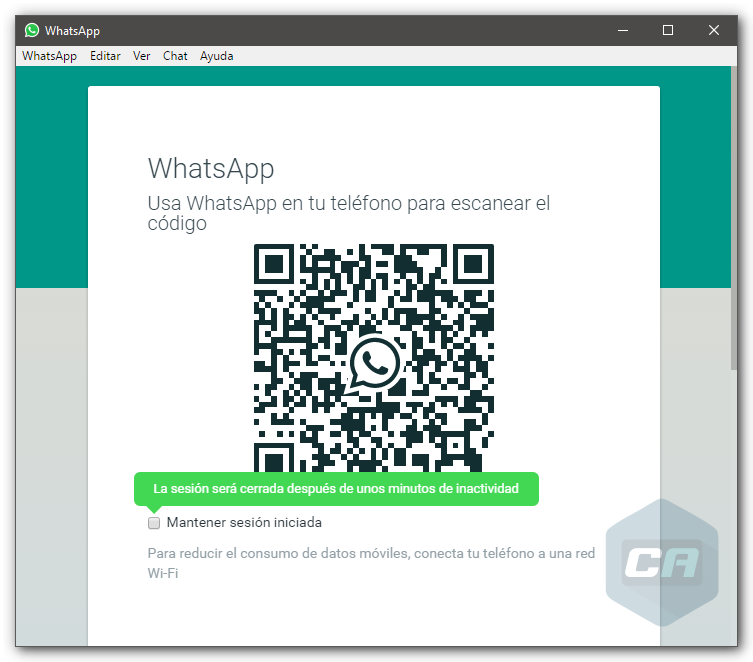Click the QR code image
This screenshot has height=662, width=753.
click(x=374, y=358)
